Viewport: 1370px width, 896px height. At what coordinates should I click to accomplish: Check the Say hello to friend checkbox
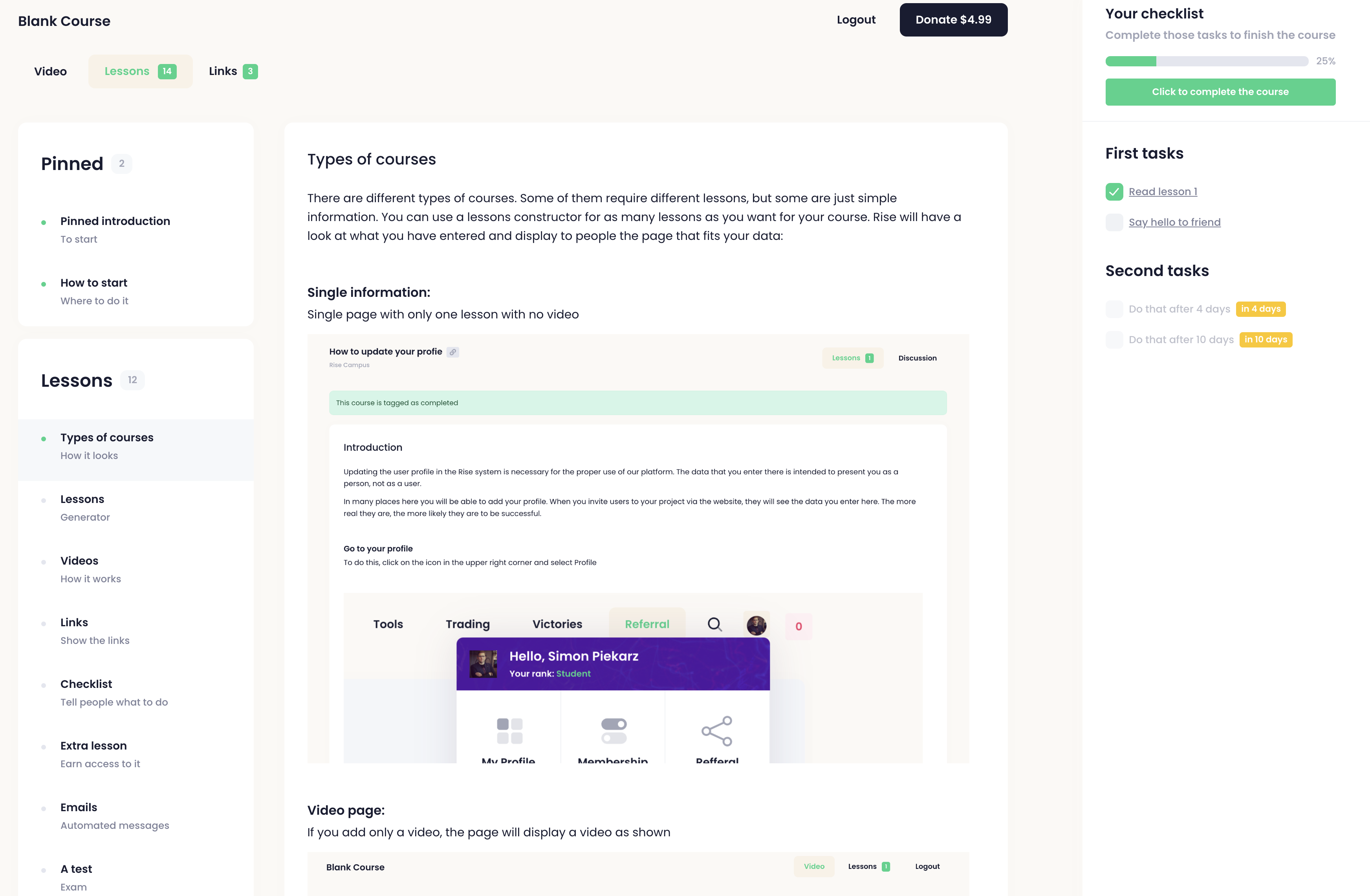tap(1114, 222)
